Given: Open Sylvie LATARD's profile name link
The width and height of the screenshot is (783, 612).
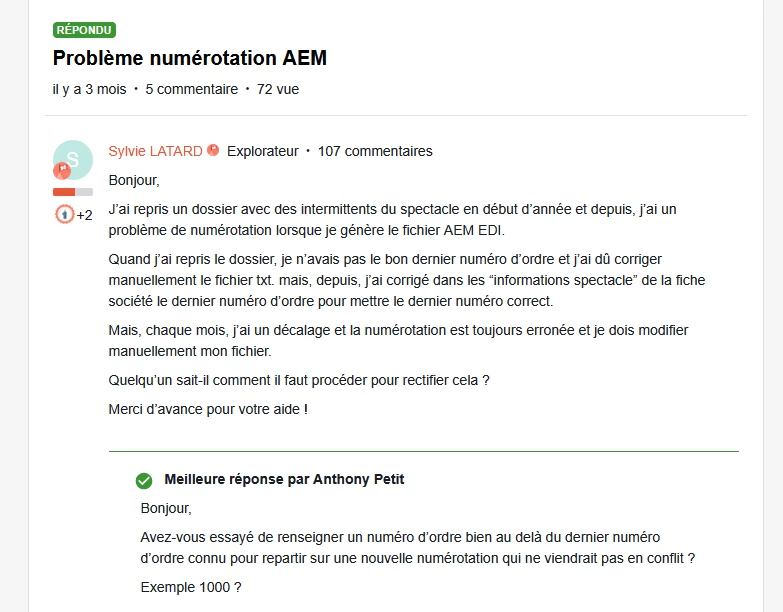Looking at the screenshot, I should [155, 151].
